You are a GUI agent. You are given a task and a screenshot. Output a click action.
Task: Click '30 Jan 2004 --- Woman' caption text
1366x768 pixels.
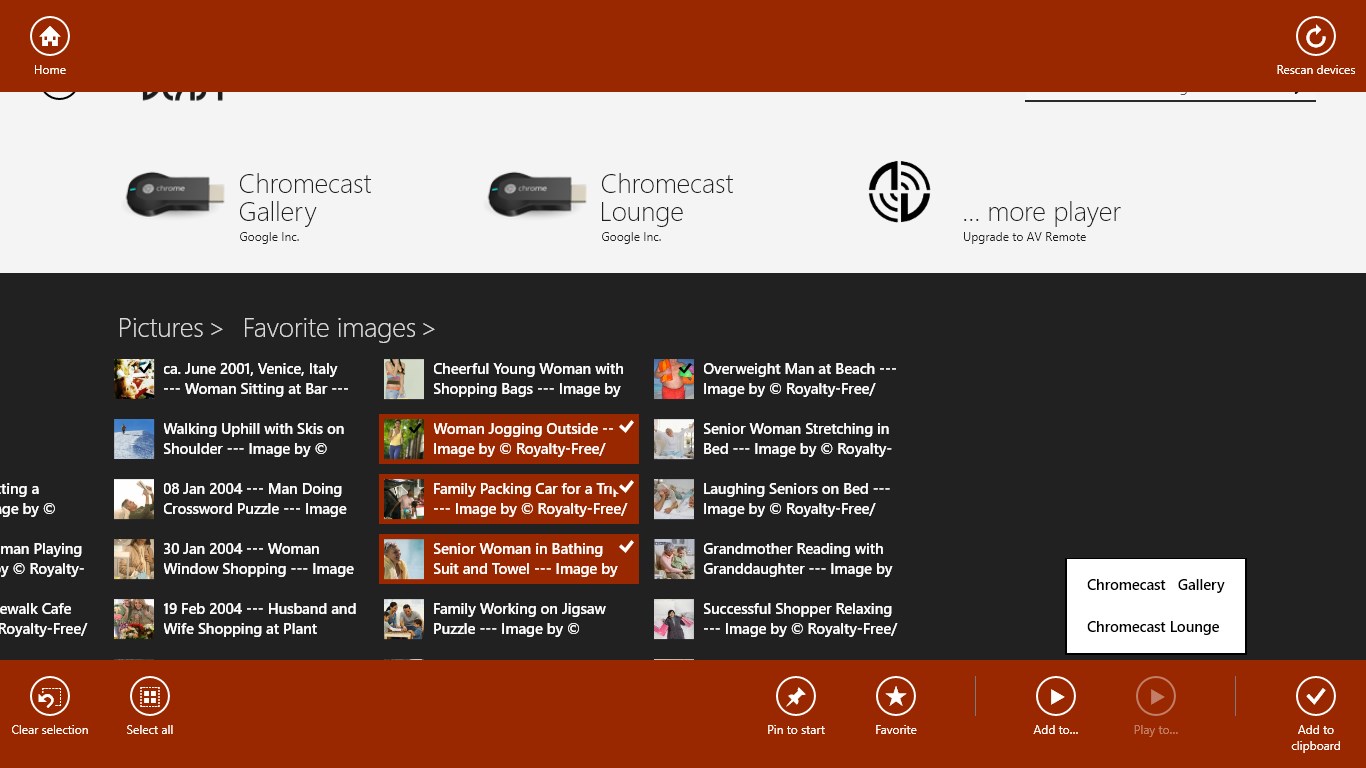(241, 549)
